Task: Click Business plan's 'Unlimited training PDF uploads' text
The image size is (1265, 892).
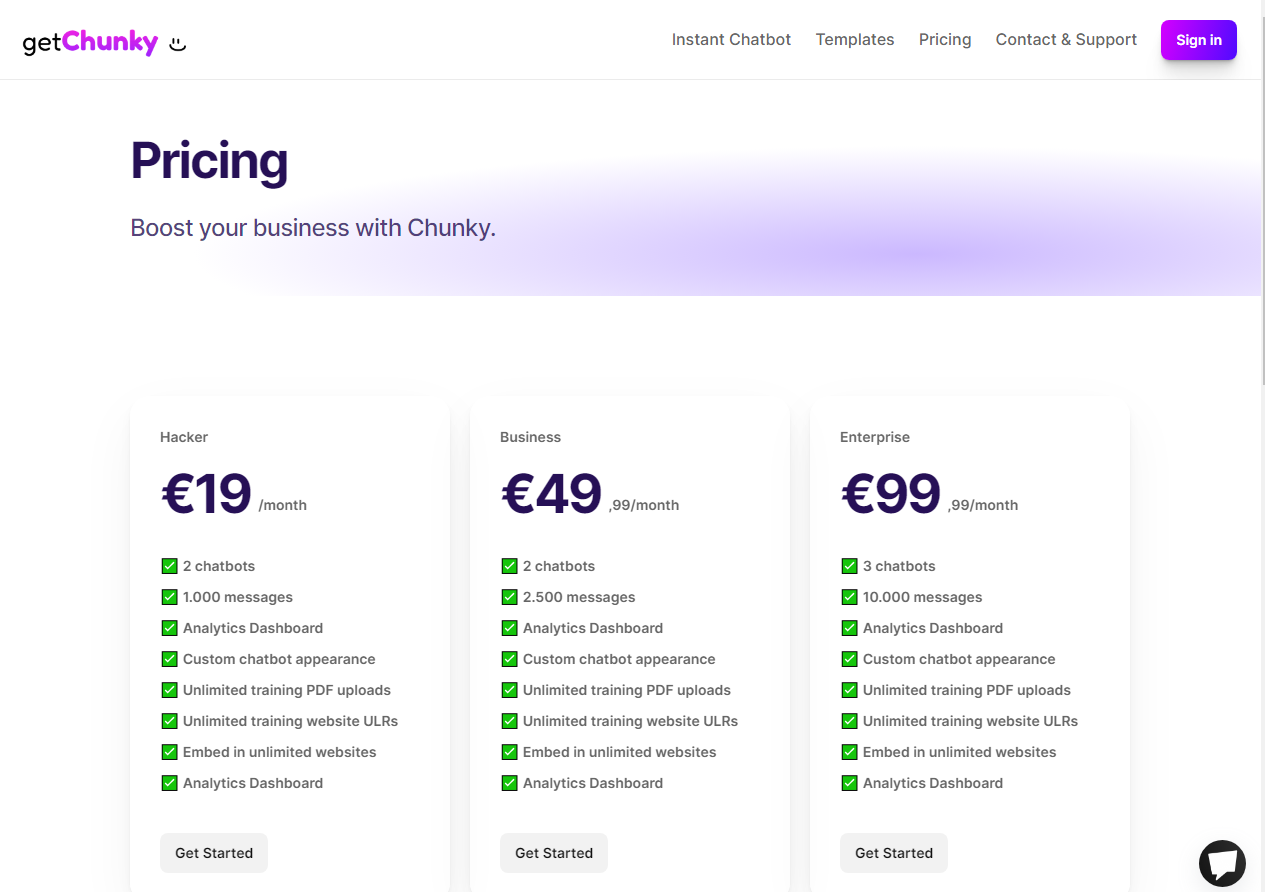Action: point(627,690)
